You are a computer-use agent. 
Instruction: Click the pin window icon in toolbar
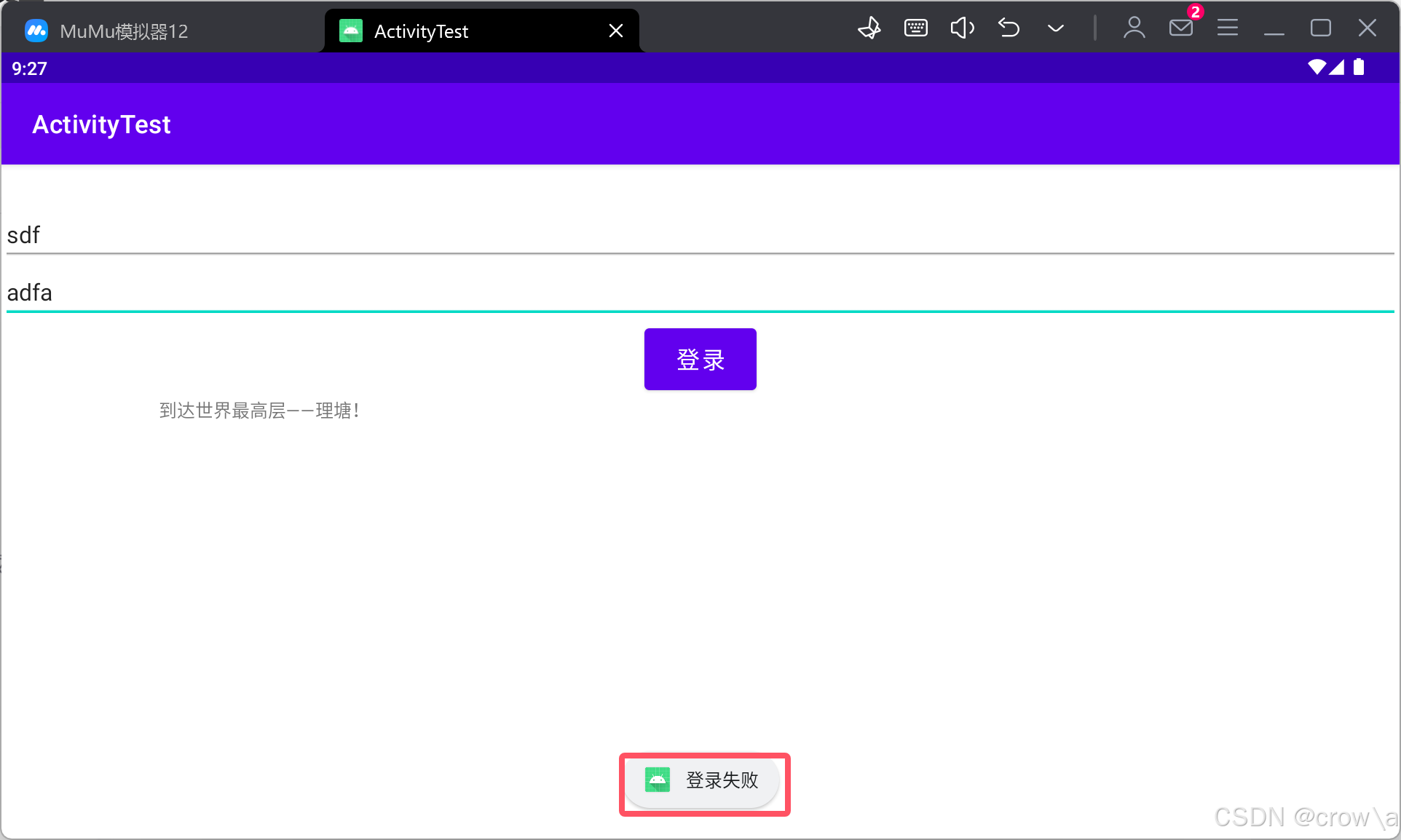(869, 29)
